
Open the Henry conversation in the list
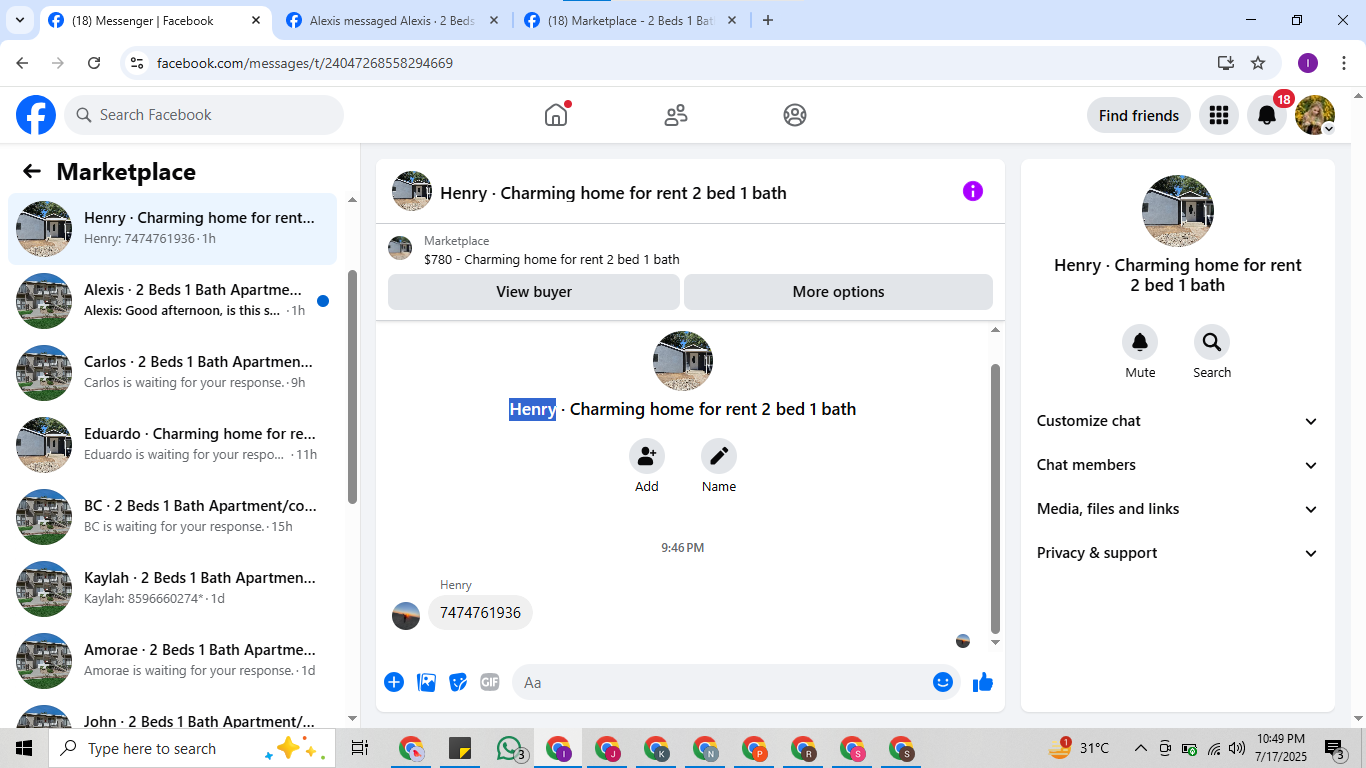(172, 229)
